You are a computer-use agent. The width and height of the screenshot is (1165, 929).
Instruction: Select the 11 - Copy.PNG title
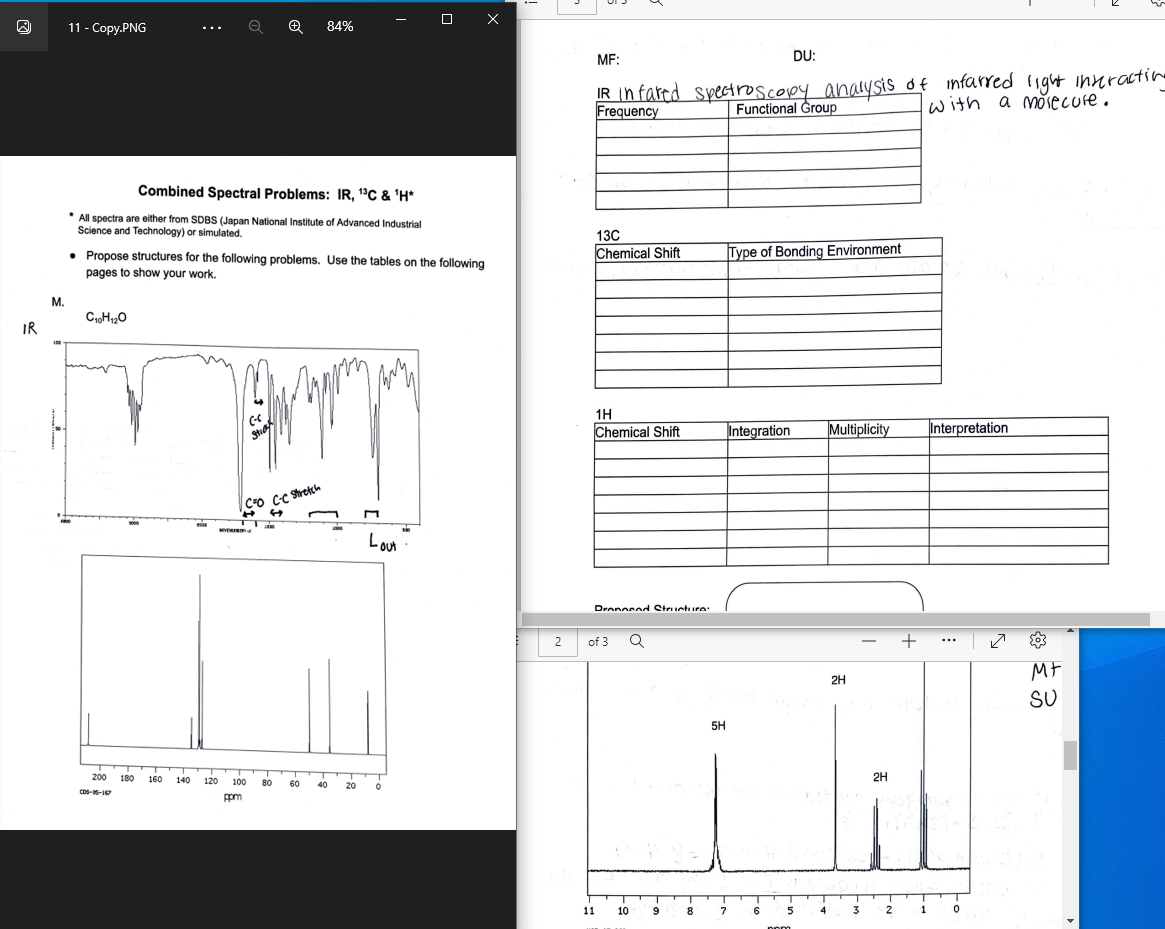pos(106,26)
